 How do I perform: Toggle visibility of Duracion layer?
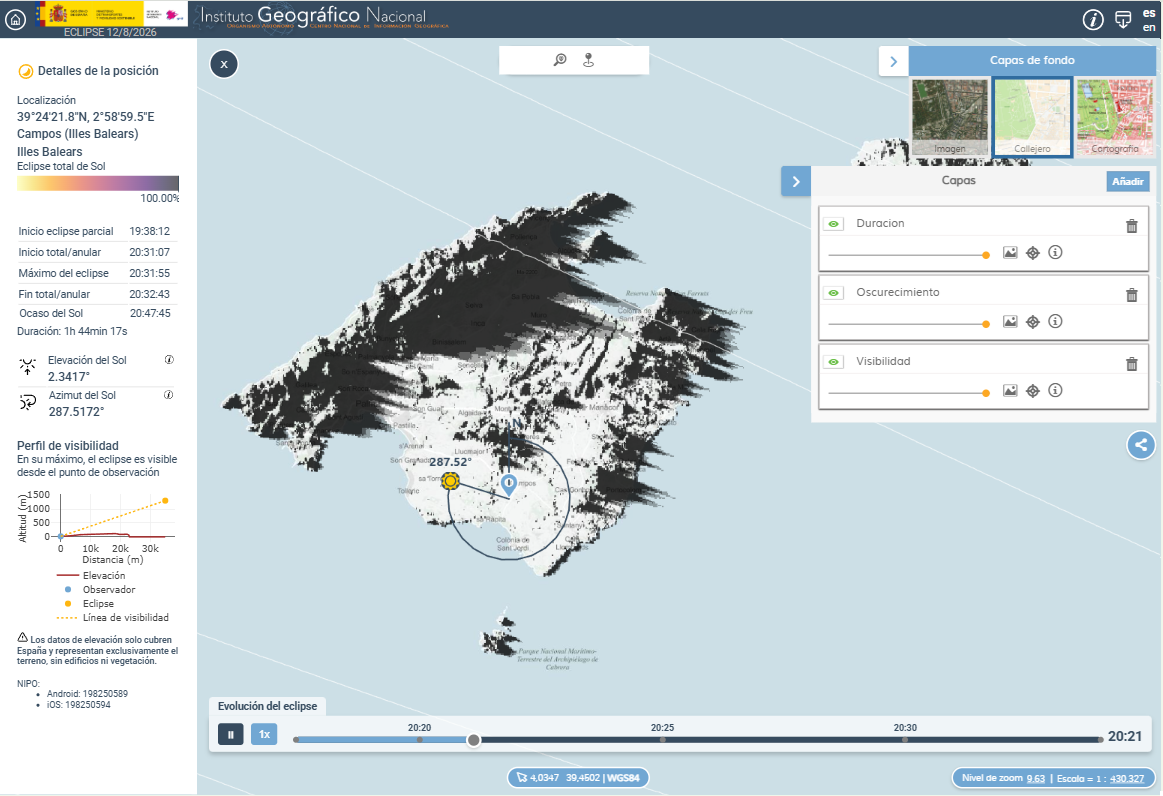833,224
